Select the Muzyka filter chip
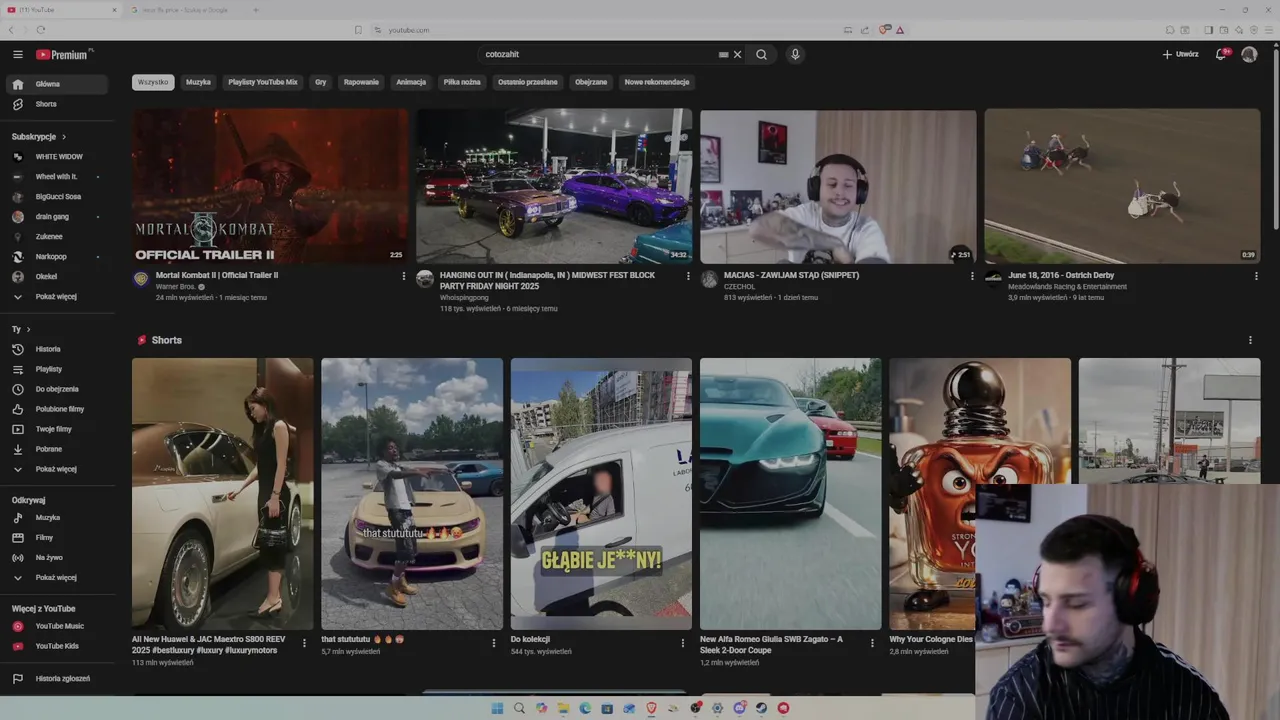This screenshot has width=1280, height=720. coord(198,82)
